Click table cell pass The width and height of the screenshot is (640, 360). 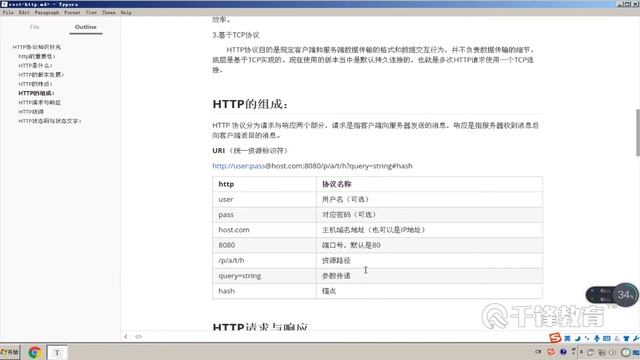[x=264, y=215]
